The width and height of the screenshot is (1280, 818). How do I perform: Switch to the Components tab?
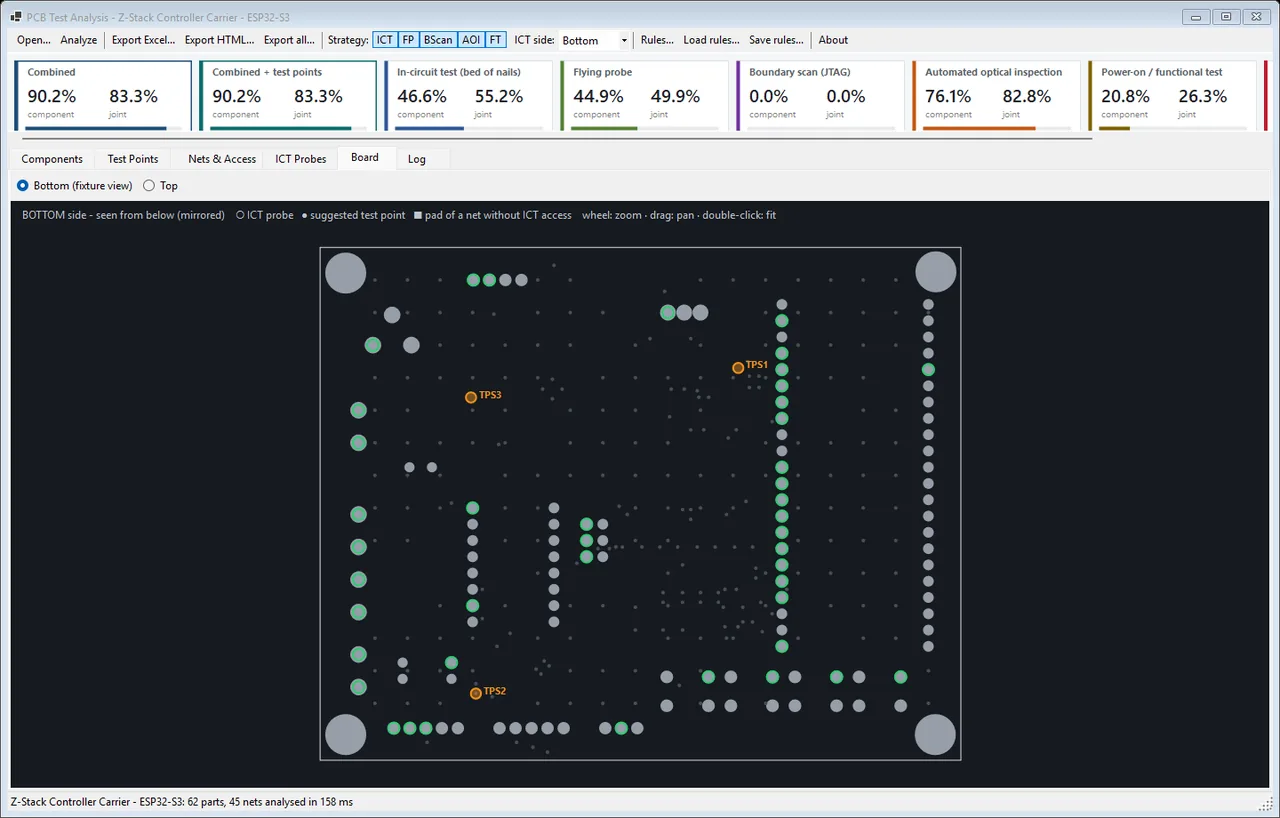point(52,159)
